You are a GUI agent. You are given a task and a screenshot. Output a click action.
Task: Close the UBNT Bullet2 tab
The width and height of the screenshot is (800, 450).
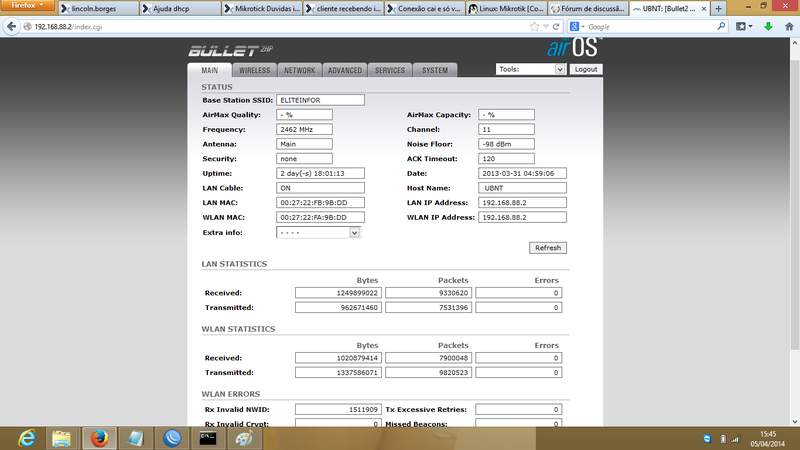(704, 9)
